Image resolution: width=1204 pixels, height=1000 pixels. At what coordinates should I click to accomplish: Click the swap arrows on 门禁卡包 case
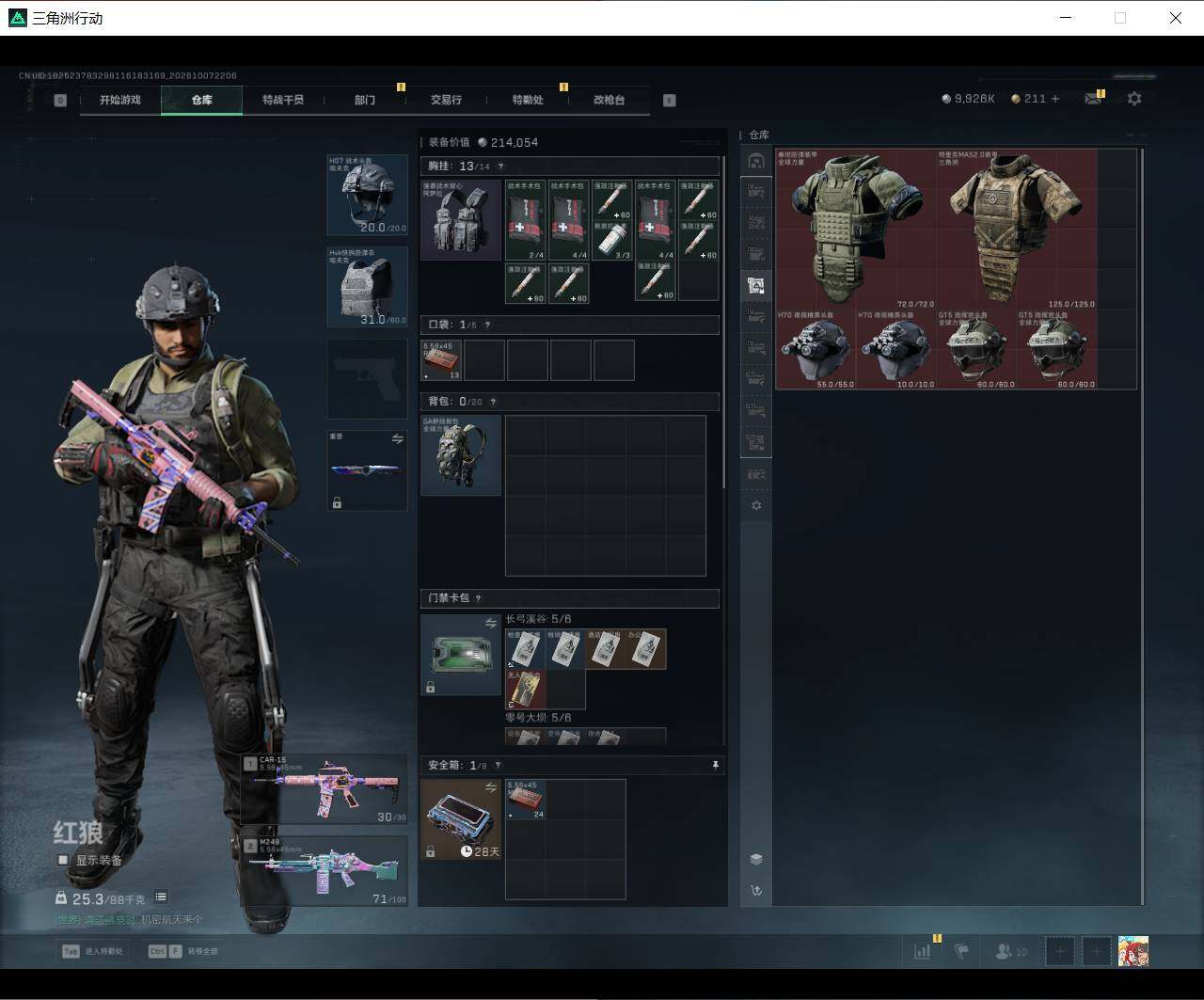pos(491,623)
